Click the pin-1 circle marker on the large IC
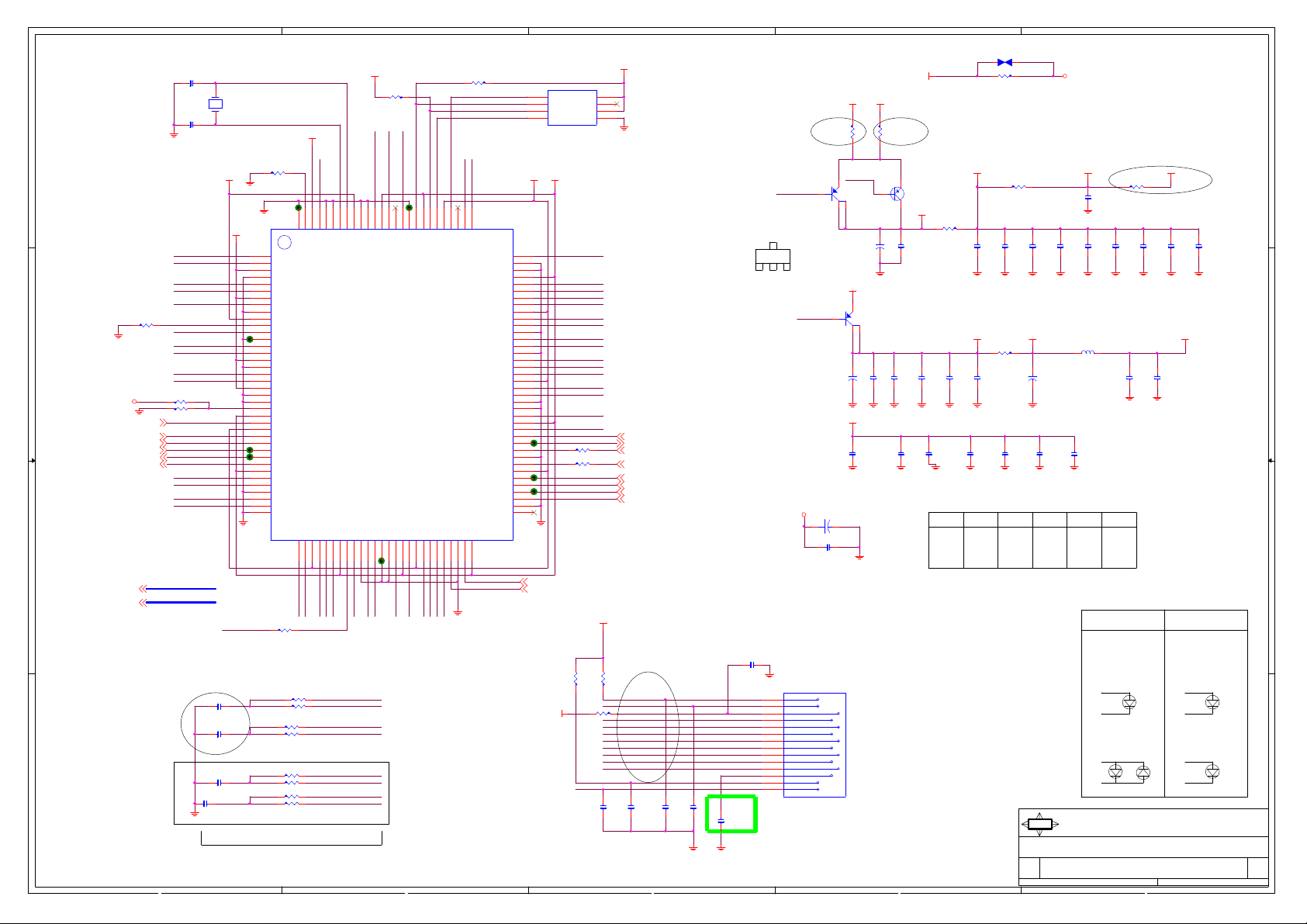This screenshot has width=1307, height=924. tap(285, 242)
